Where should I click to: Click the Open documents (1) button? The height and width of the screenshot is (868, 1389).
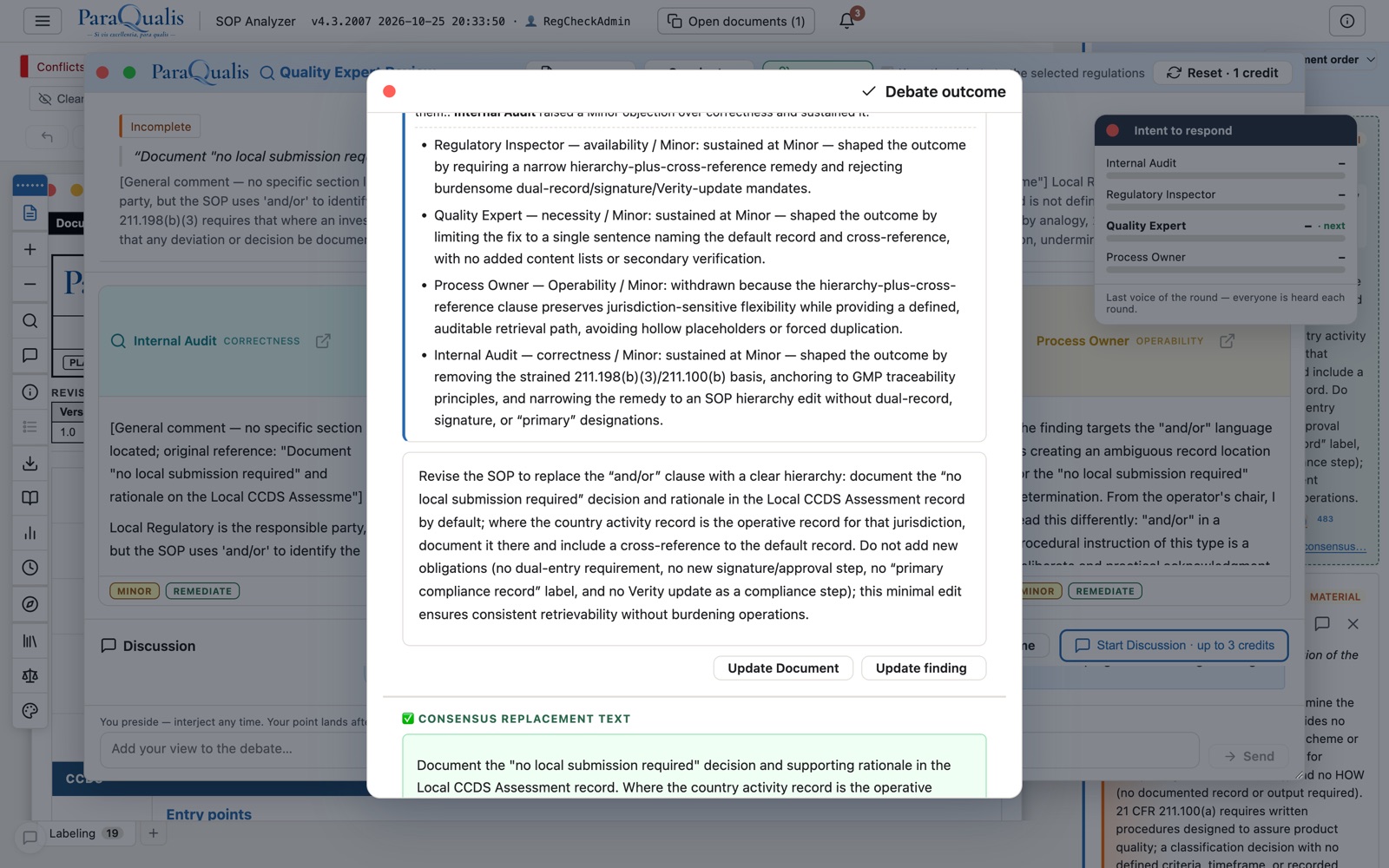pyautogui.click(x=735, y=21)
